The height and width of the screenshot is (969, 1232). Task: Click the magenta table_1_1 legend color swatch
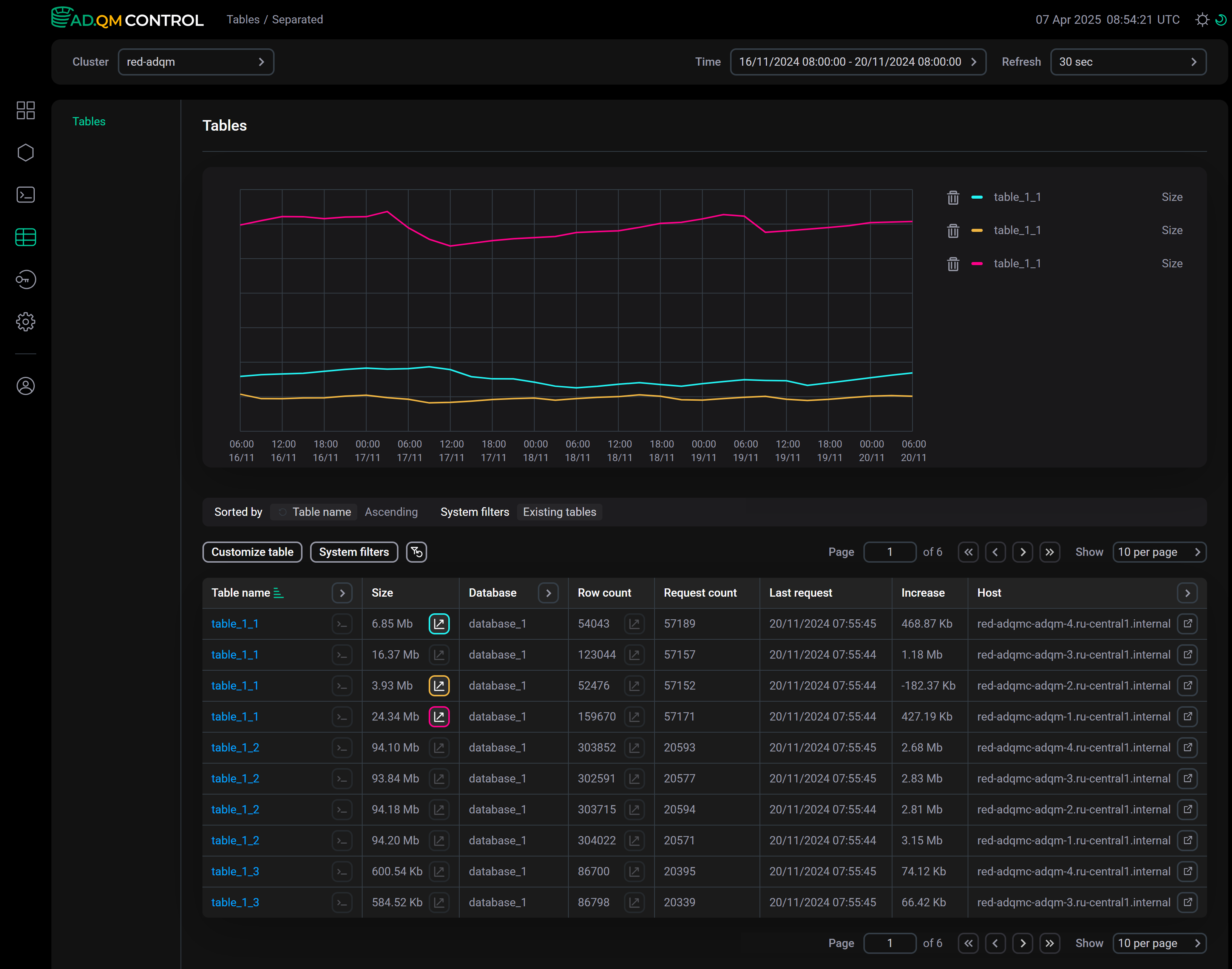977,264
